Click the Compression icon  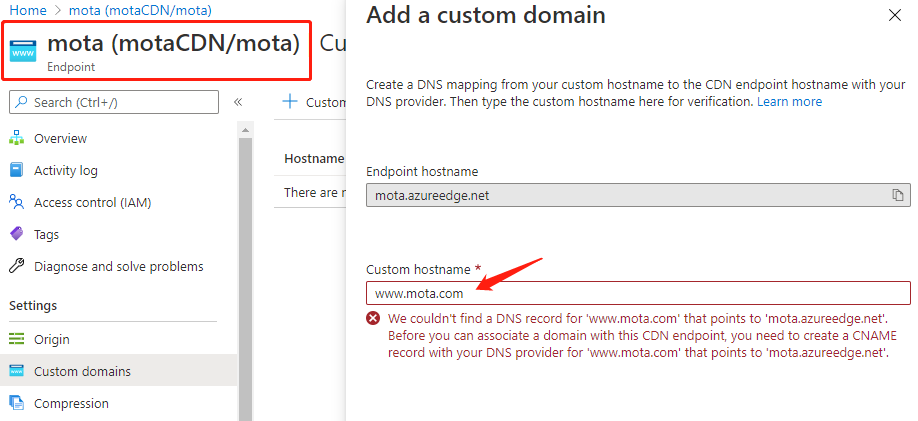(x=17, y=403)
